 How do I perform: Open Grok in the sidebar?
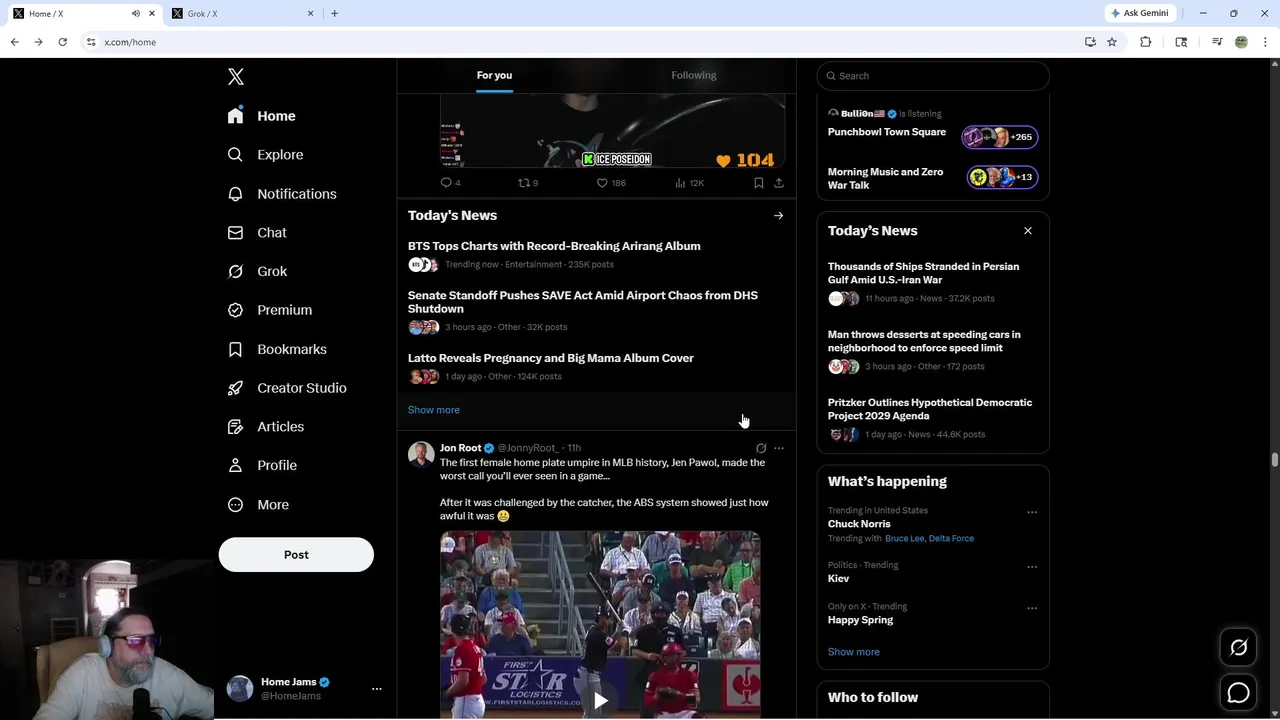coord(258,271)
